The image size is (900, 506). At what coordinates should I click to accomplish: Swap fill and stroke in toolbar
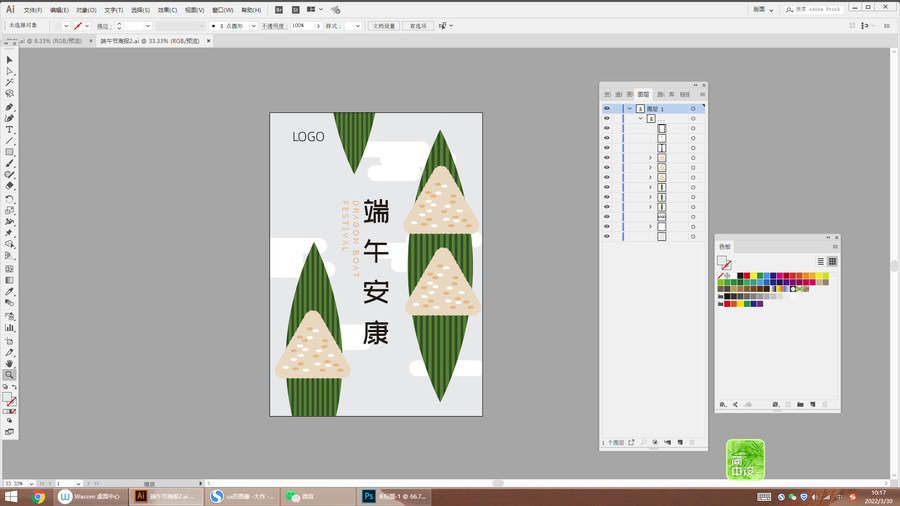pyautogui.click(x=14, y=387)
